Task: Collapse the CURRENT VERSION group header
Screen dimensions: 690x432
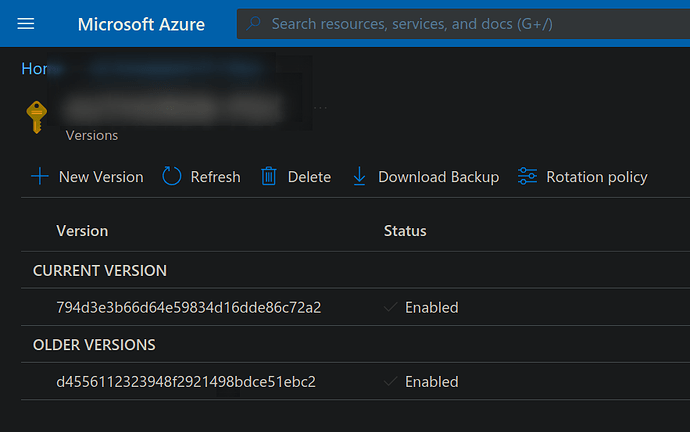Action: [x=100, y=271]
